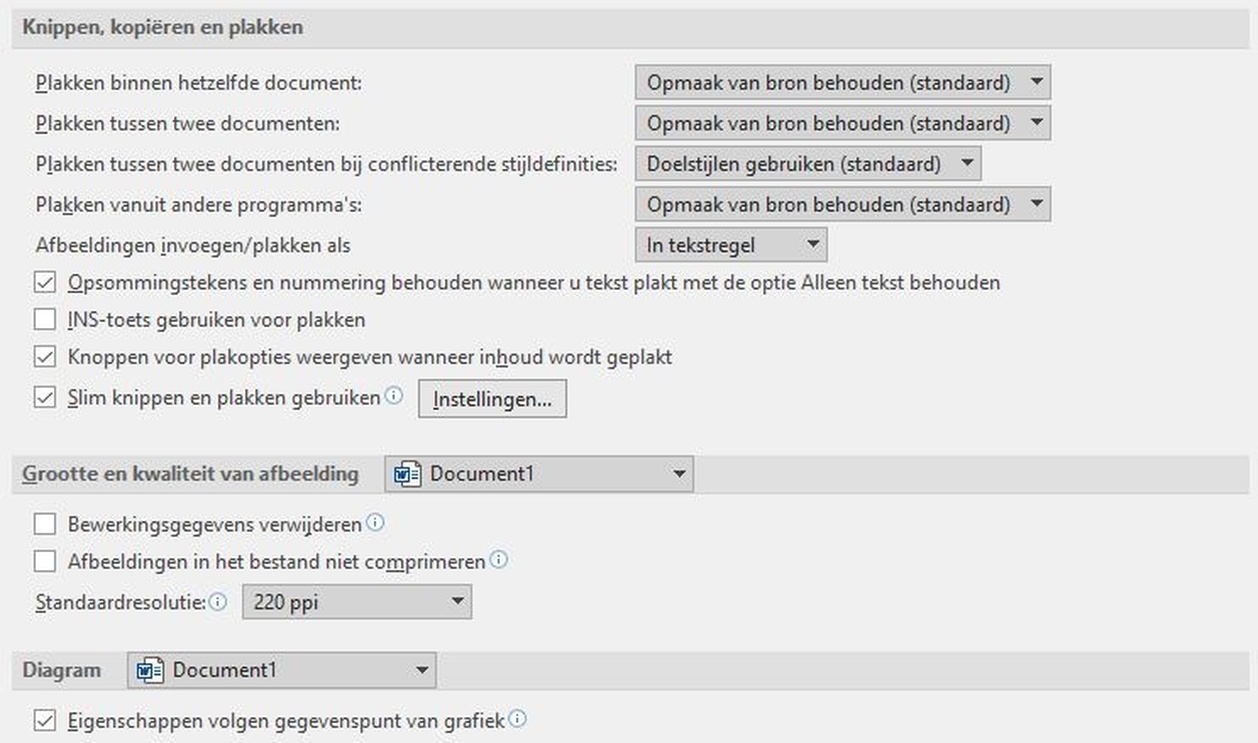Open Plakken binnen hetzelfde document dropdown
1258x743 pixels.
842,83
